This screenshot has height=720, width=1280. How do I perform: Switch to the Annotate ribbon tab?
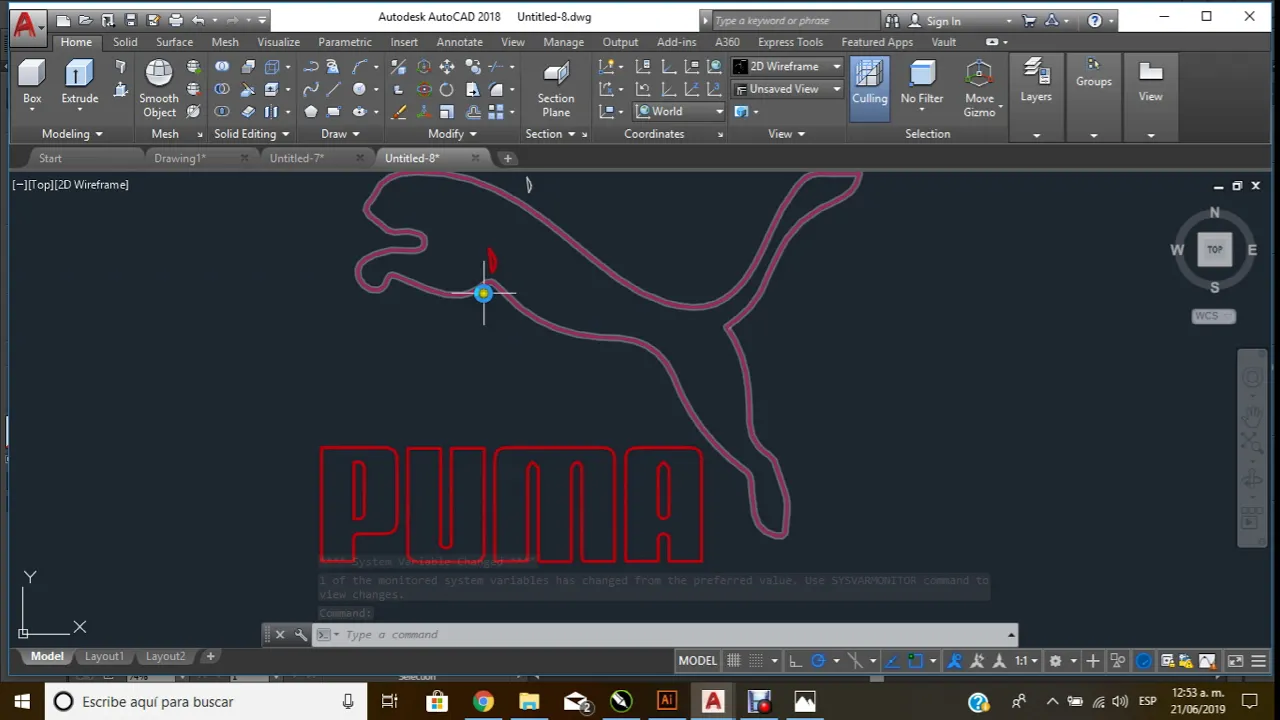tap(460, 42)
